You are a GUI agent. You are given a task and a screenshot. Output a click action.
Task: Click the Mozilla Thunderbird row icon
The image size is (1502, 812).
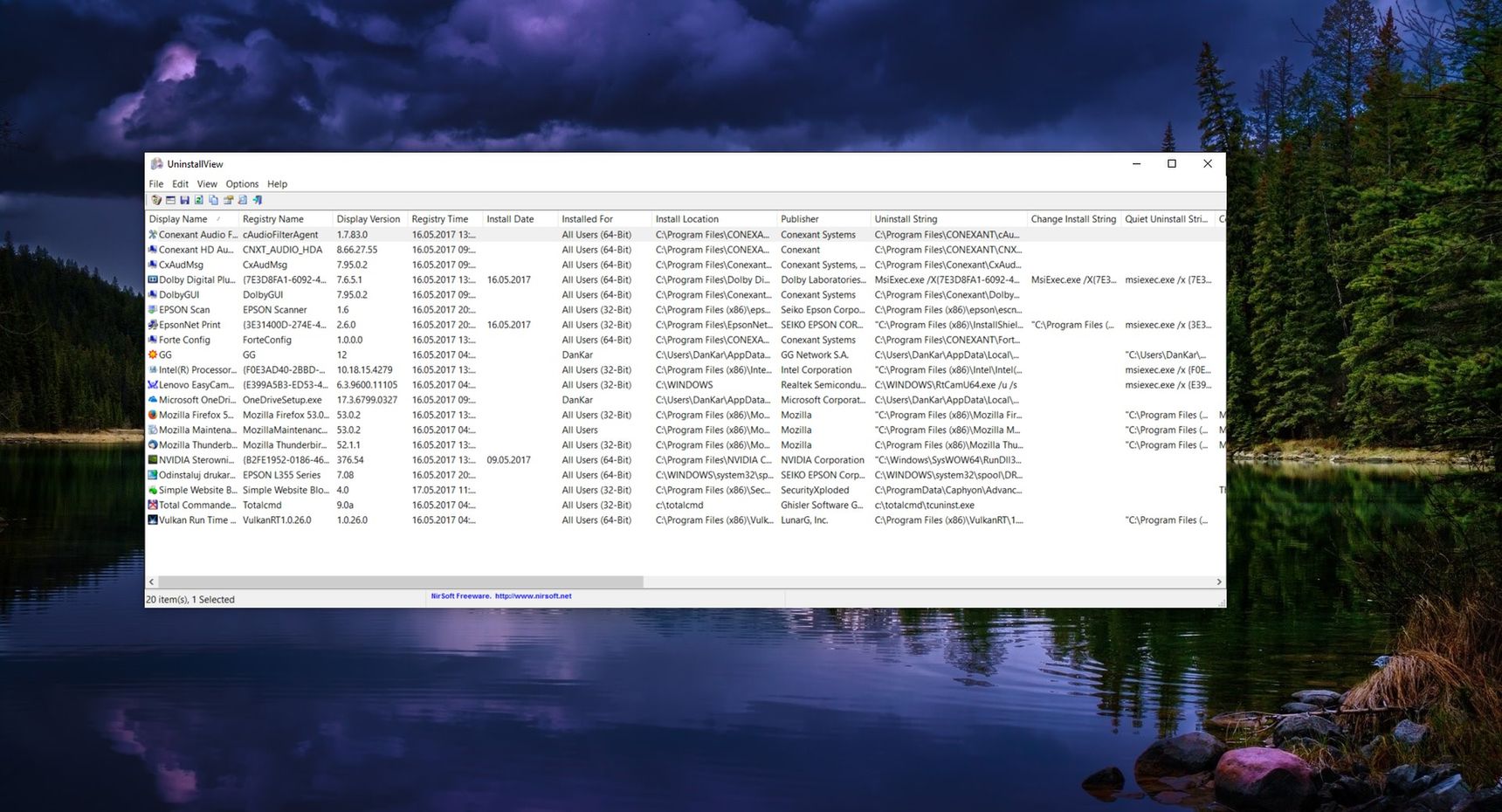coord(153,444)
